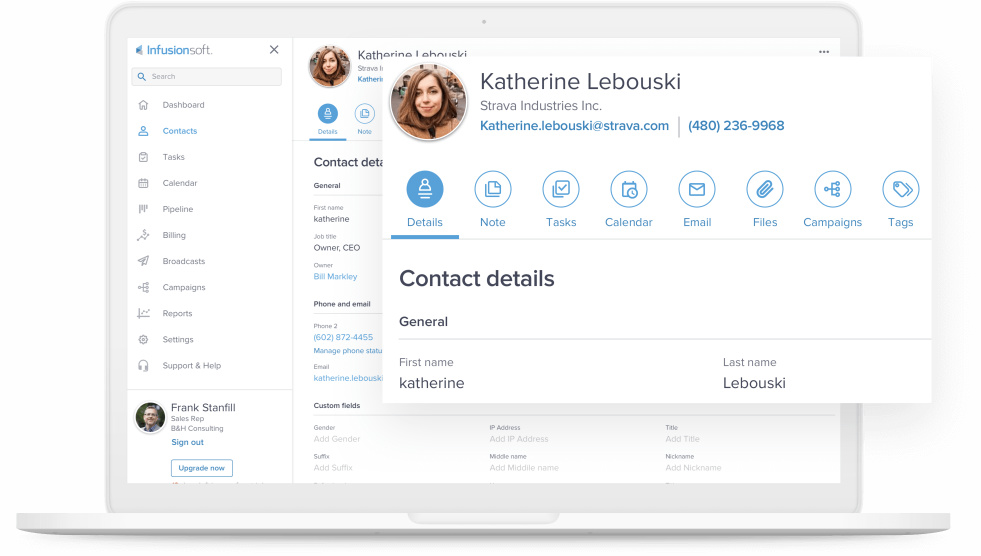Screen dimensions: 981x556
Task: Open the three-dot more options menu
Action: click(x=824, y=52)
